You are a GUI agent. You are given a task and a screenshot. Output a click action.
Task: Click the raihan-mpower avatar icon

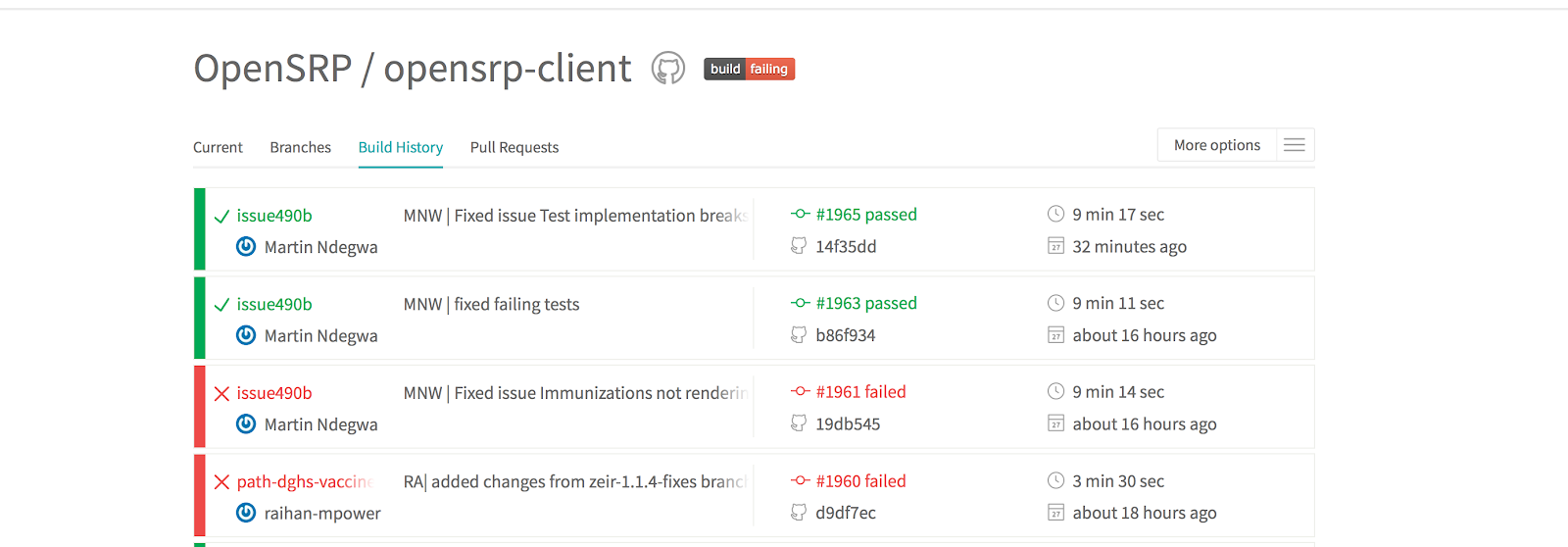(x=246, y=513)
